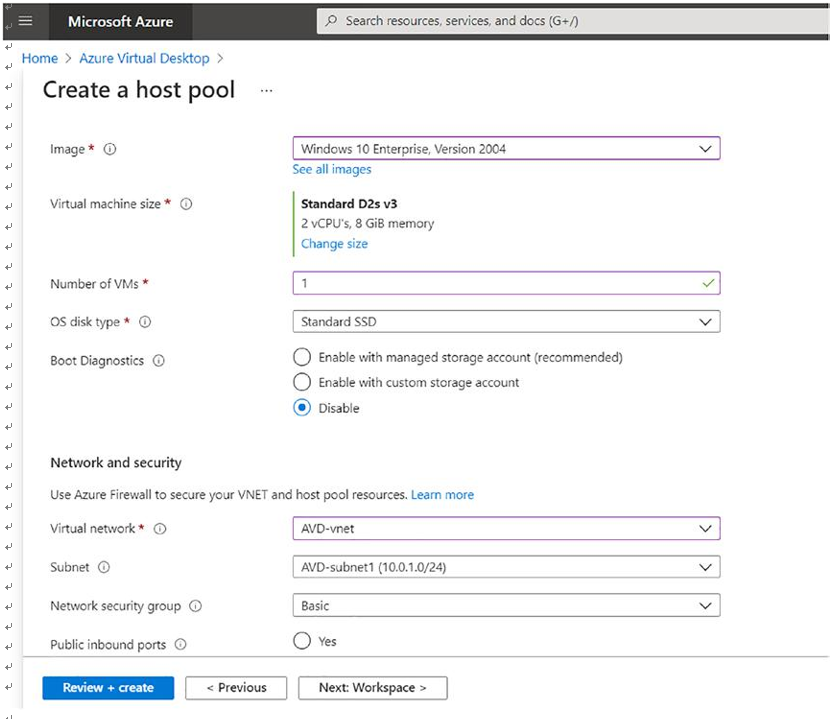831x719 pixels.
Task: Click the Number of VMs field
Action: click(x=506, y=283)
